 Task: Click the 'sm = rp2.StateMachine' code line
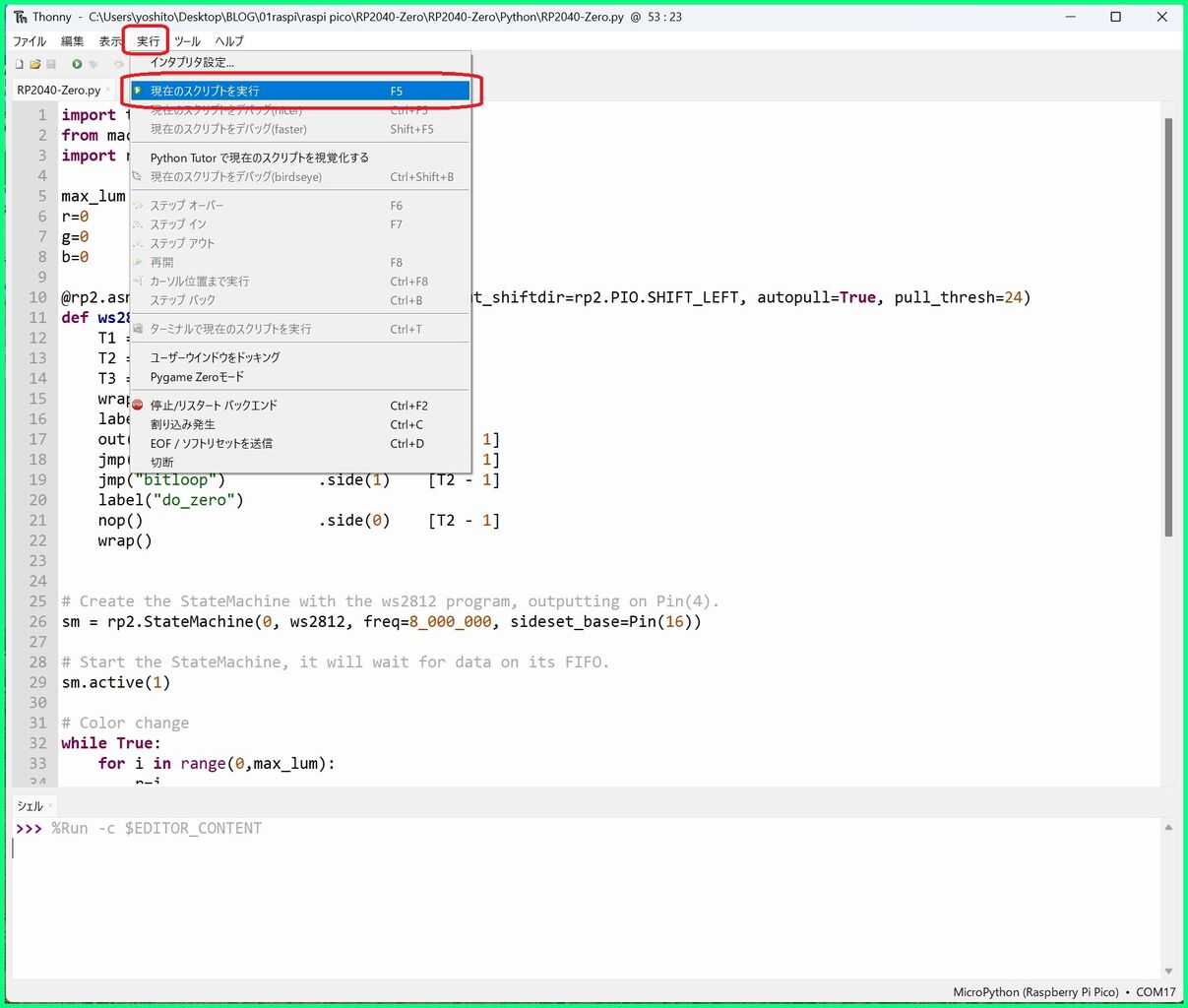[381, 622]
